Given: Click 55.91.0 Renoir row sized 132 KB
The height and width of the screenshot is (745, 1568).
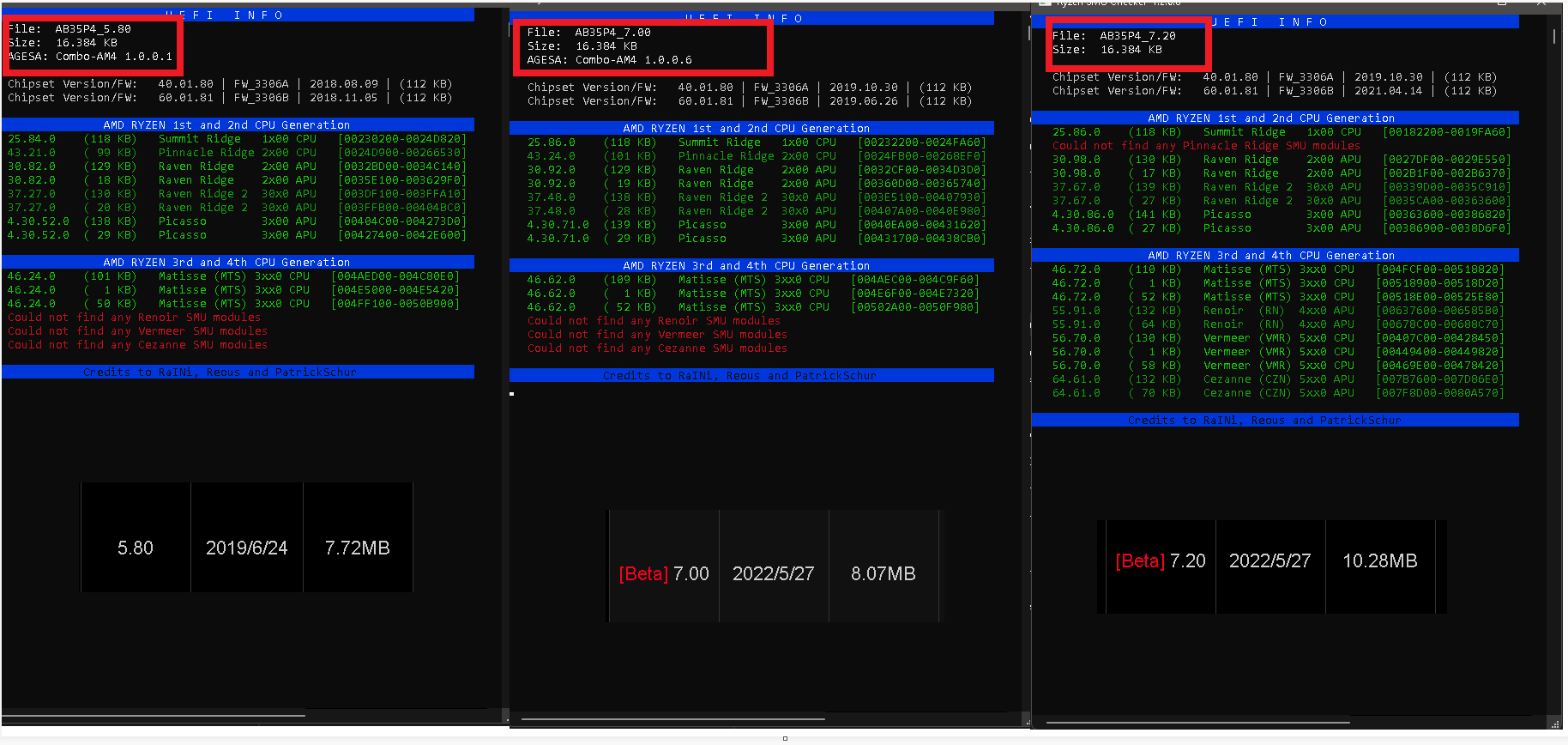Looking at the screenshot, I should (1278, 311).
